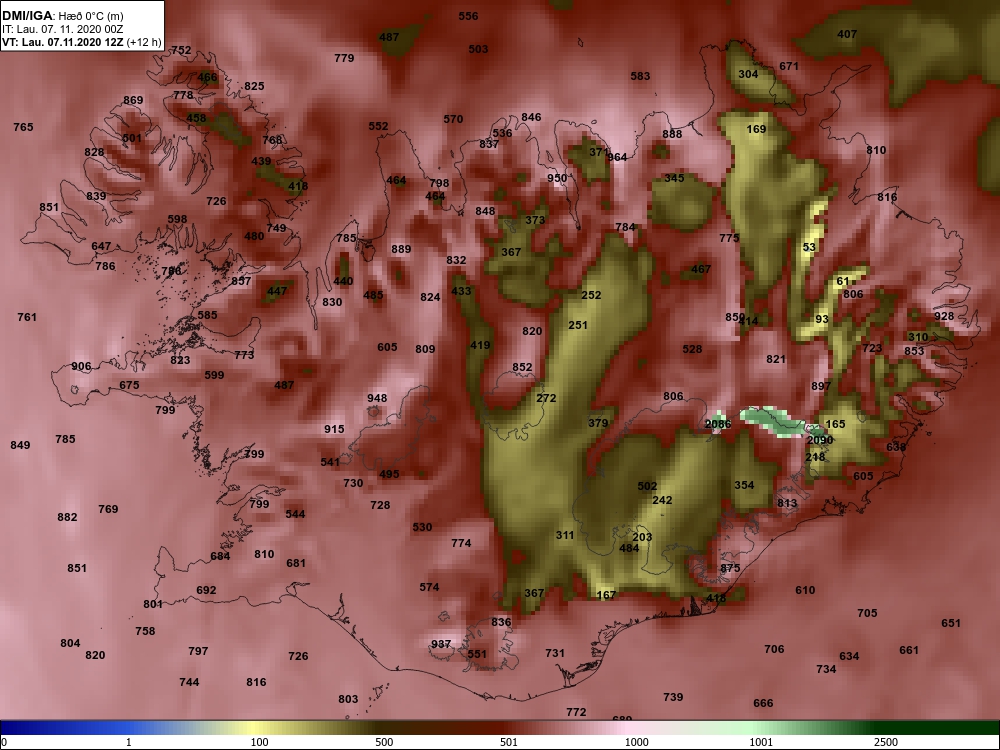1000x750 pixels.
Task: Select legend label '500' under the color scale
Action: point(385,742)
